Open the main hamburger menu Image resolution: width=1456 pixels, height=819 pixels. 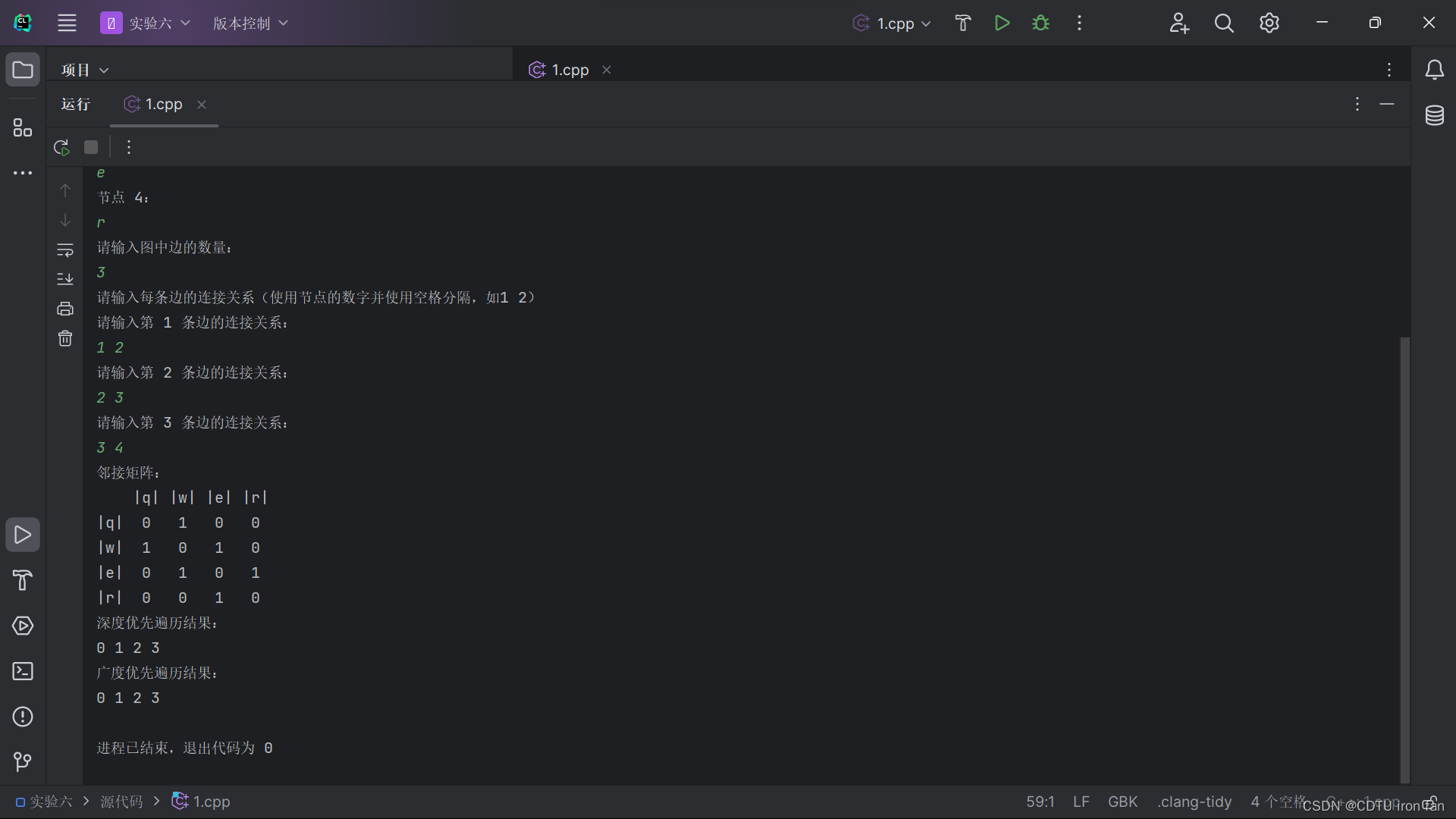[x=67, y=23]
